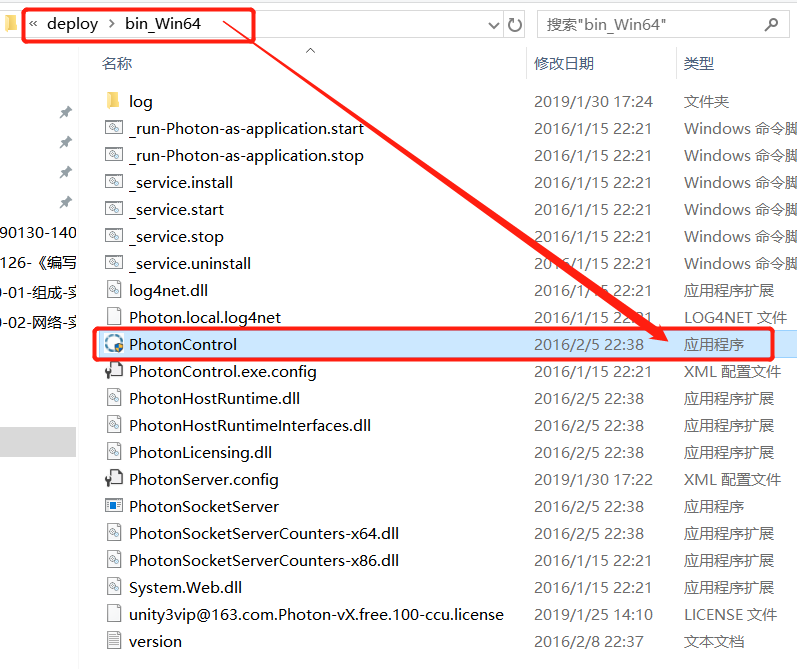The image size is (797, 669).
Task: Click the PhotonSocketServer application icon
Action: pyautogui.click(x=114, y=505)
